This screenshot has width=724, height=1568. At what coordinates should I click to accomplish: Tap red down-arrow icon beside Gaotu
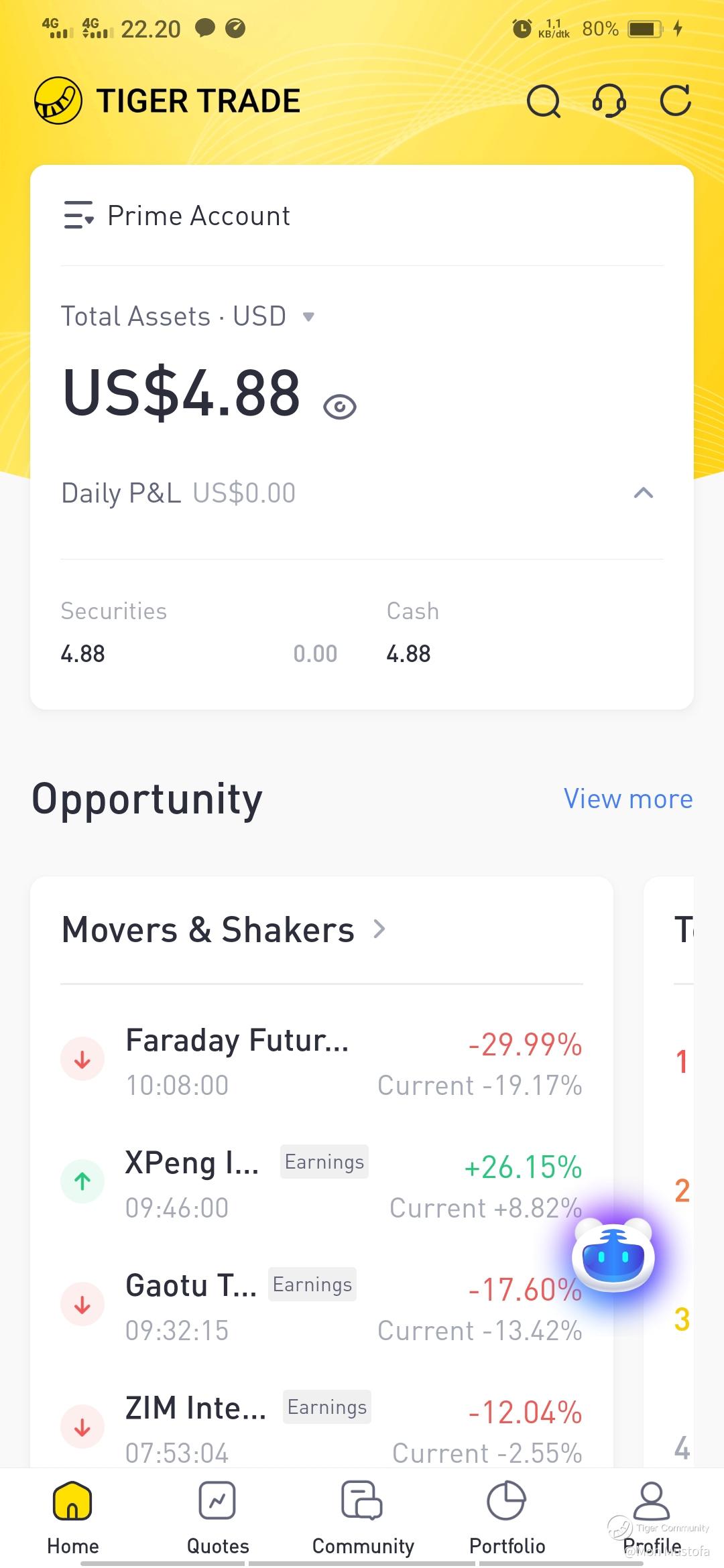coord(82,1305)
